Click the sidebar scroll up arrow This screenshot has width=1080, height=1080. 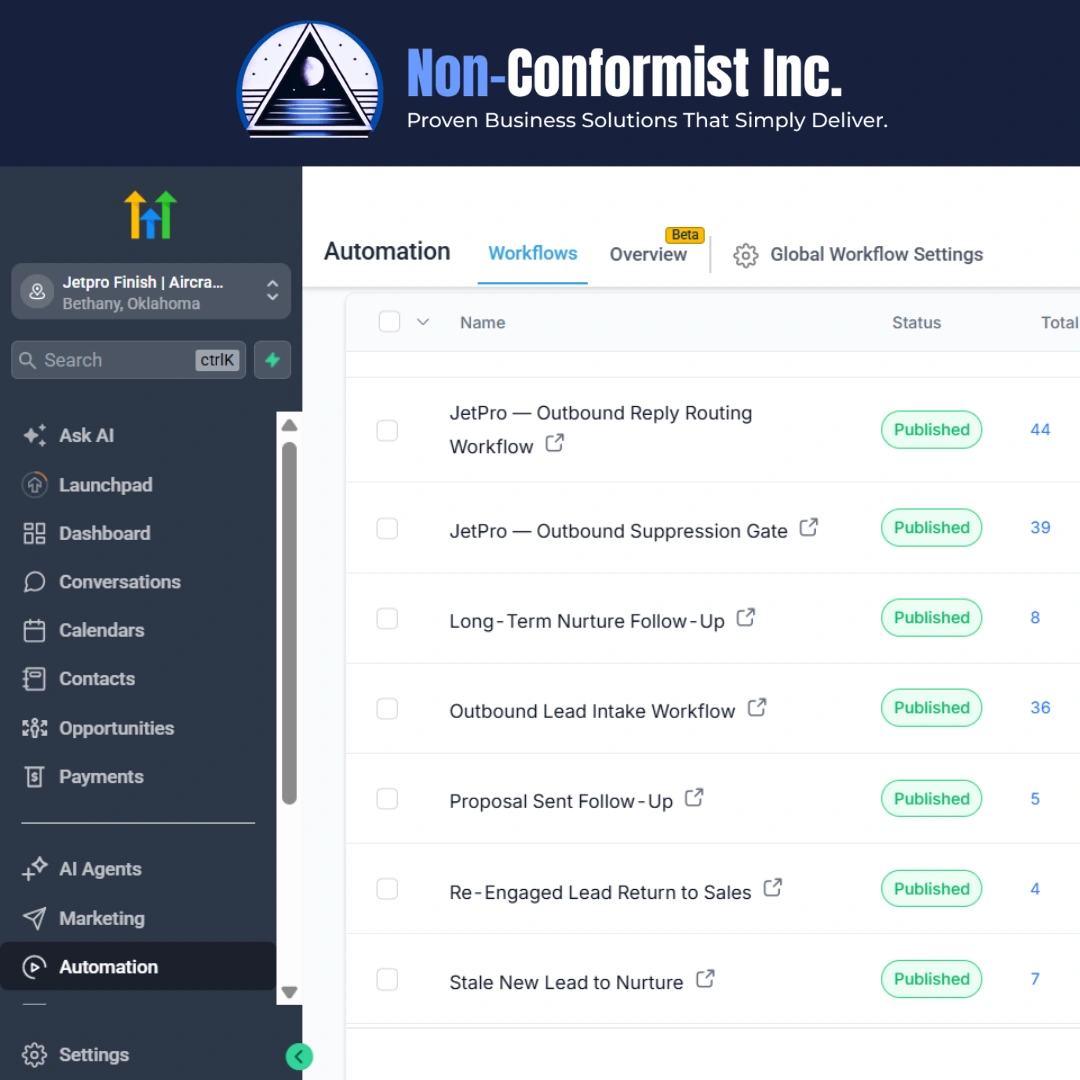(289, 425)
